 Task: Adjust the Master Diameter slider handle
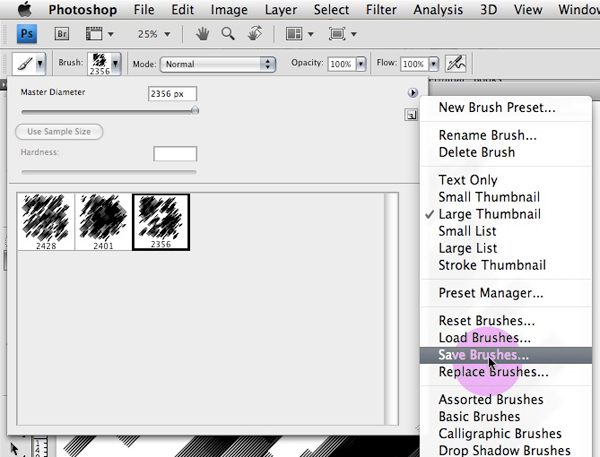[195, 111]
